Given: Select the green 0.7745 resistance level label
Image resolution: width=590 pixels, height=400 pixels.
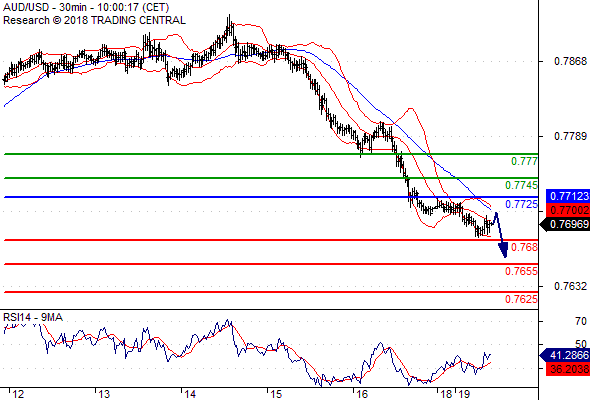Looking at the screenshot, I should pyautogui.click(x=522, y=185).
